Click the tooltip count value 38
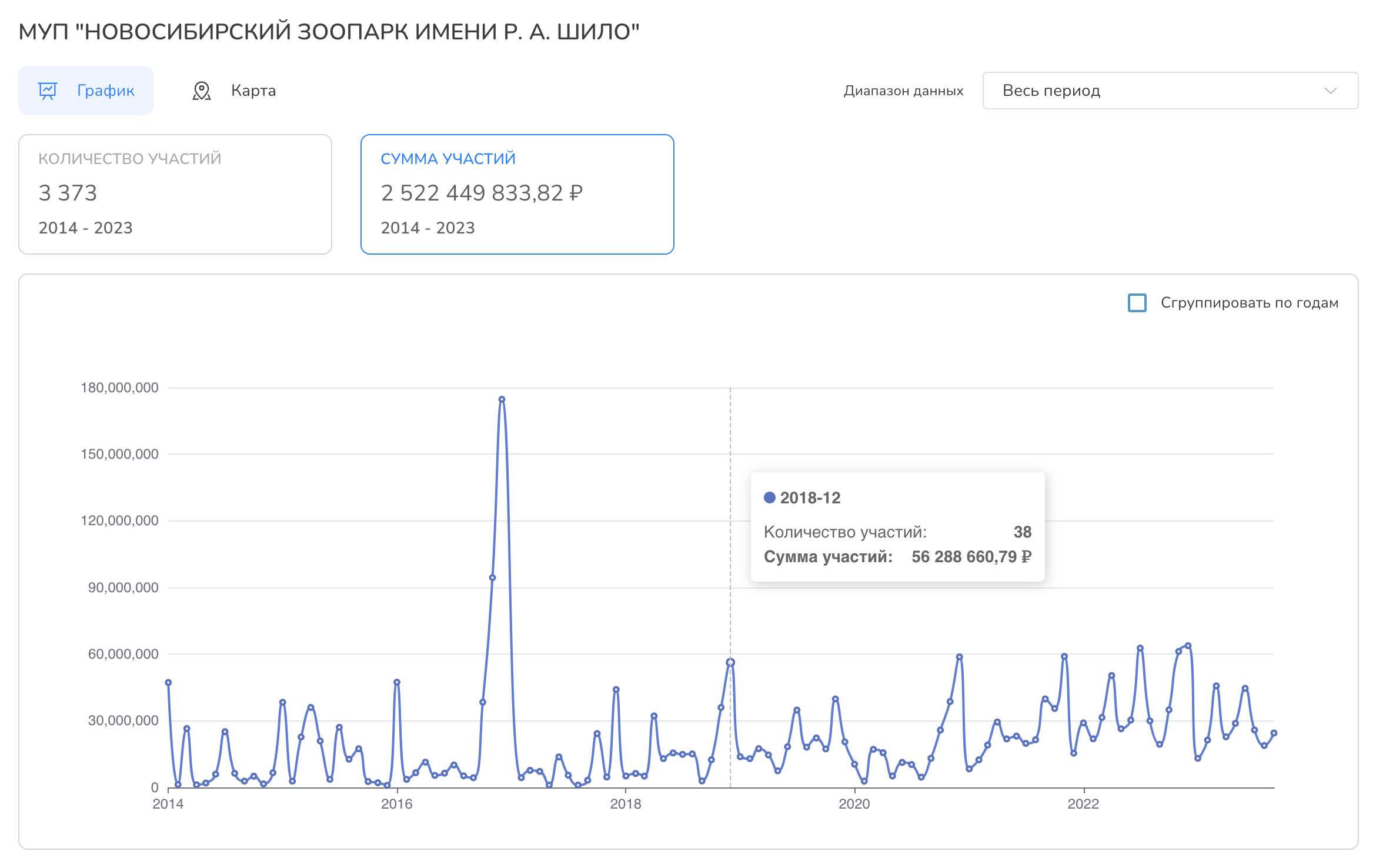 coord(1023,532)
